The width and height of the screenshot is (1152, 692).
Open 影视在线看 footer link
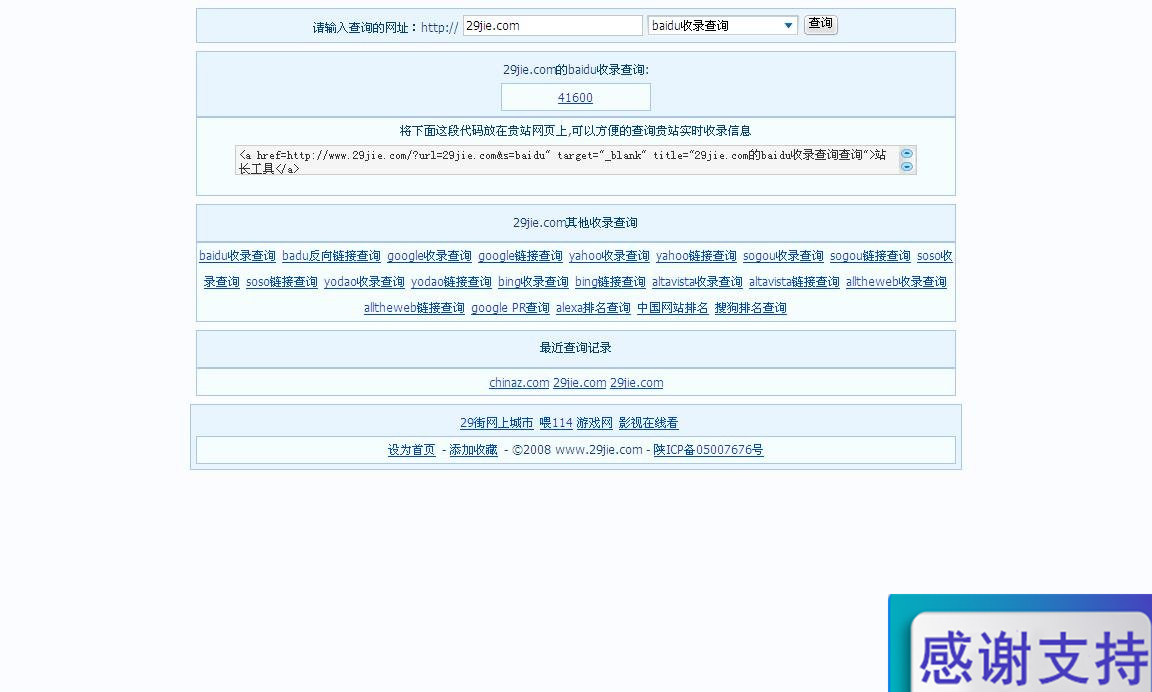pyautogui.click(x=648, y=423)
